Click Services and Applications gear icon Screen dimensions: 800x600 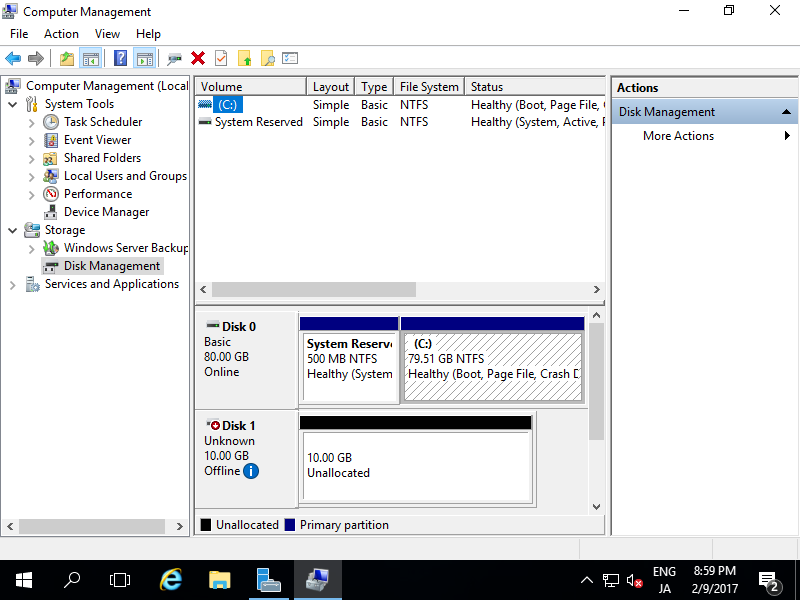(x=32, y=284)
